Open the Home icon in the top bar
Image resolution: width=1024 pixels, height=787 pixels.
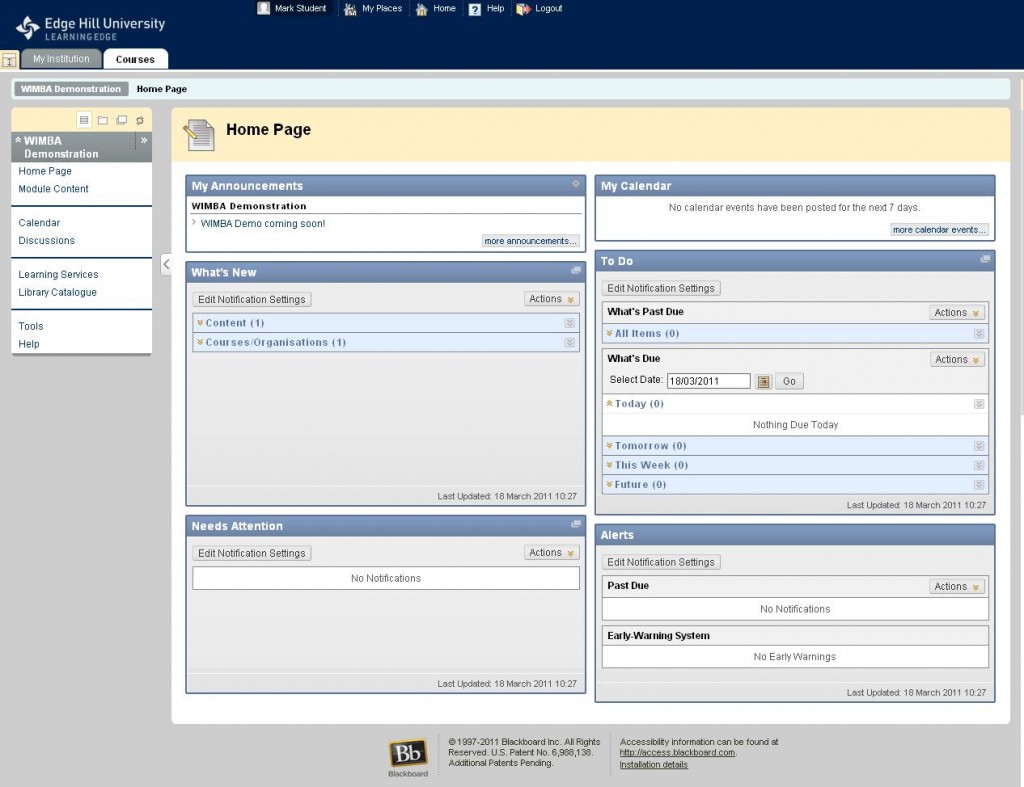pos(424,9)
